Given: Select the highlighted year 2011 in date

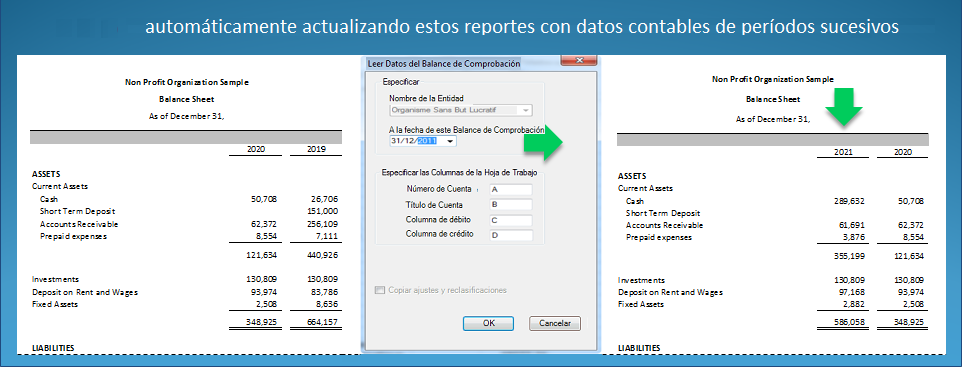Looking at the screenshot, I should 427,141.
